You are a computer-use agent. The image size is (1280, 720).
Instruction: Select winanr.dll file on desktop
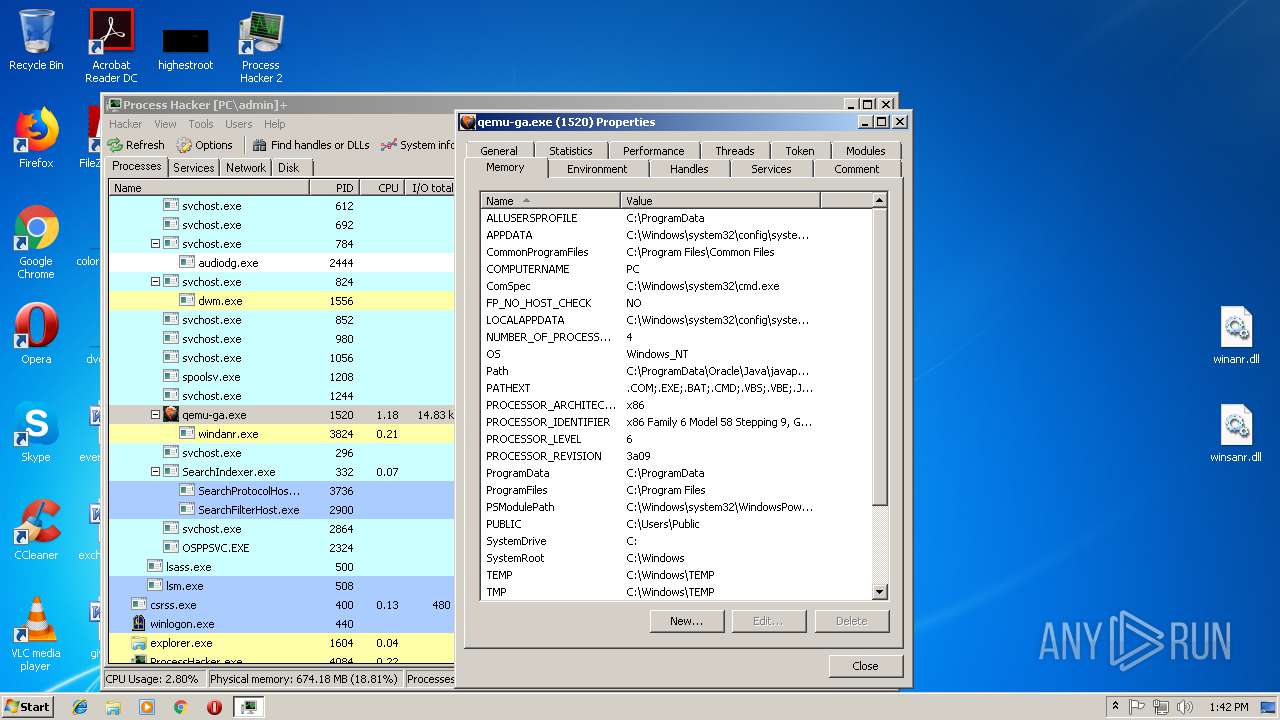pyautogui.click(x=1236, y=337)
